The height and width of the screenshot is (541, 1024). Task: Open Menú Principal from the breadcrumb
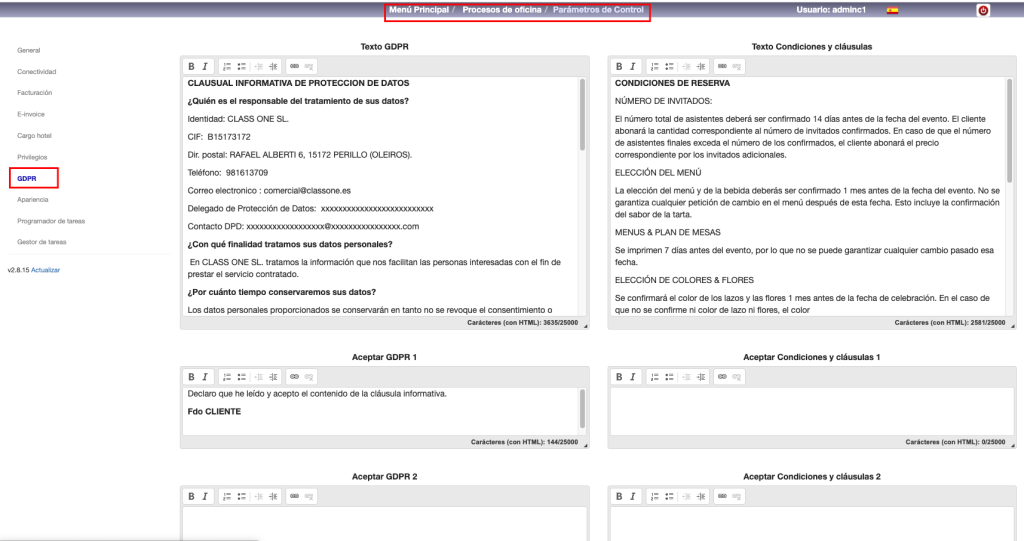pos(418,9)
